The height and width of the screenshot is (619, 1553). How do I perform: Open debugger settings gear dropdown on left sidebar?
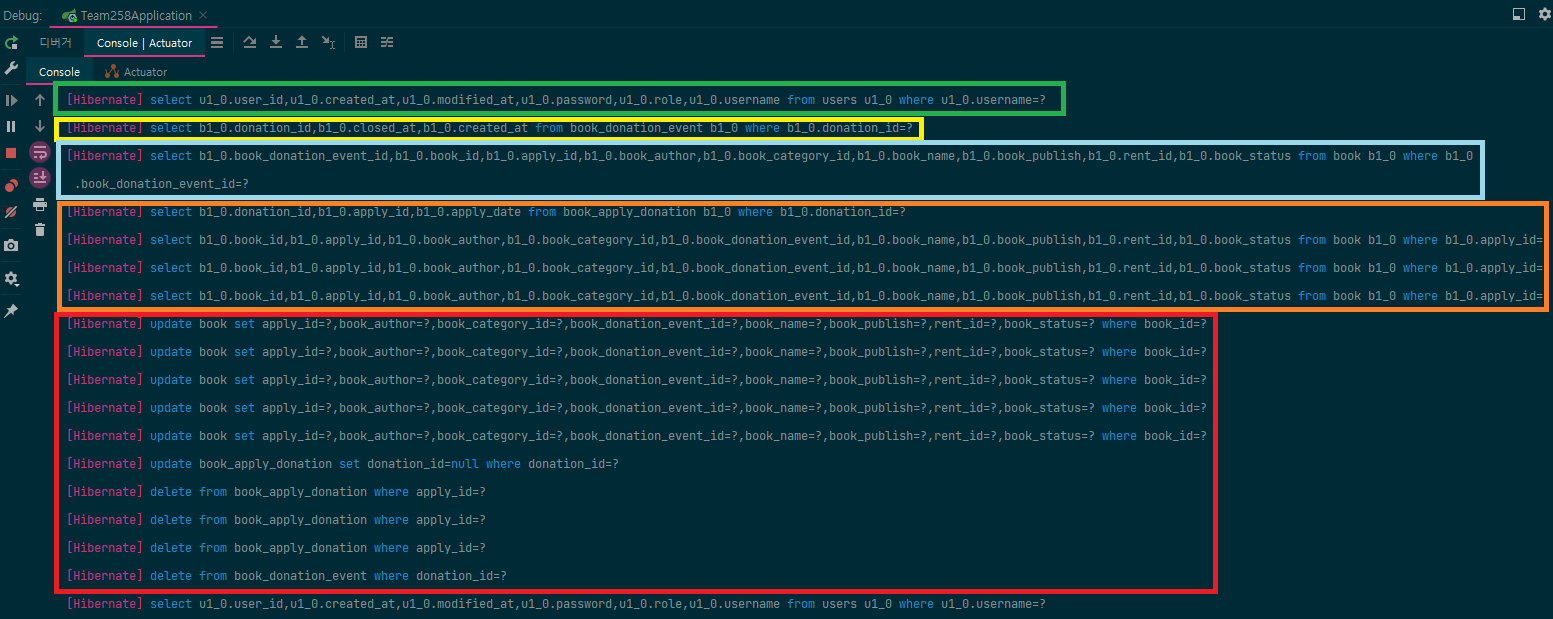[x=11, y=278]
